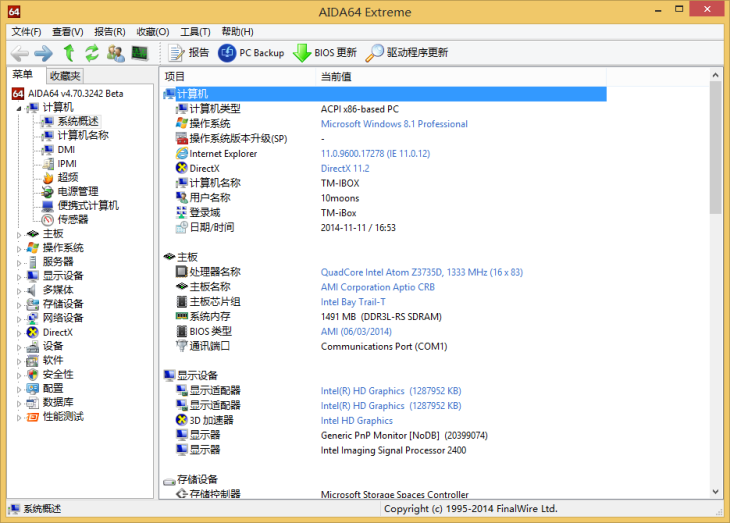Select DMI tree item
This screenshot has width=730, height=523.
[x=66, y=149]
